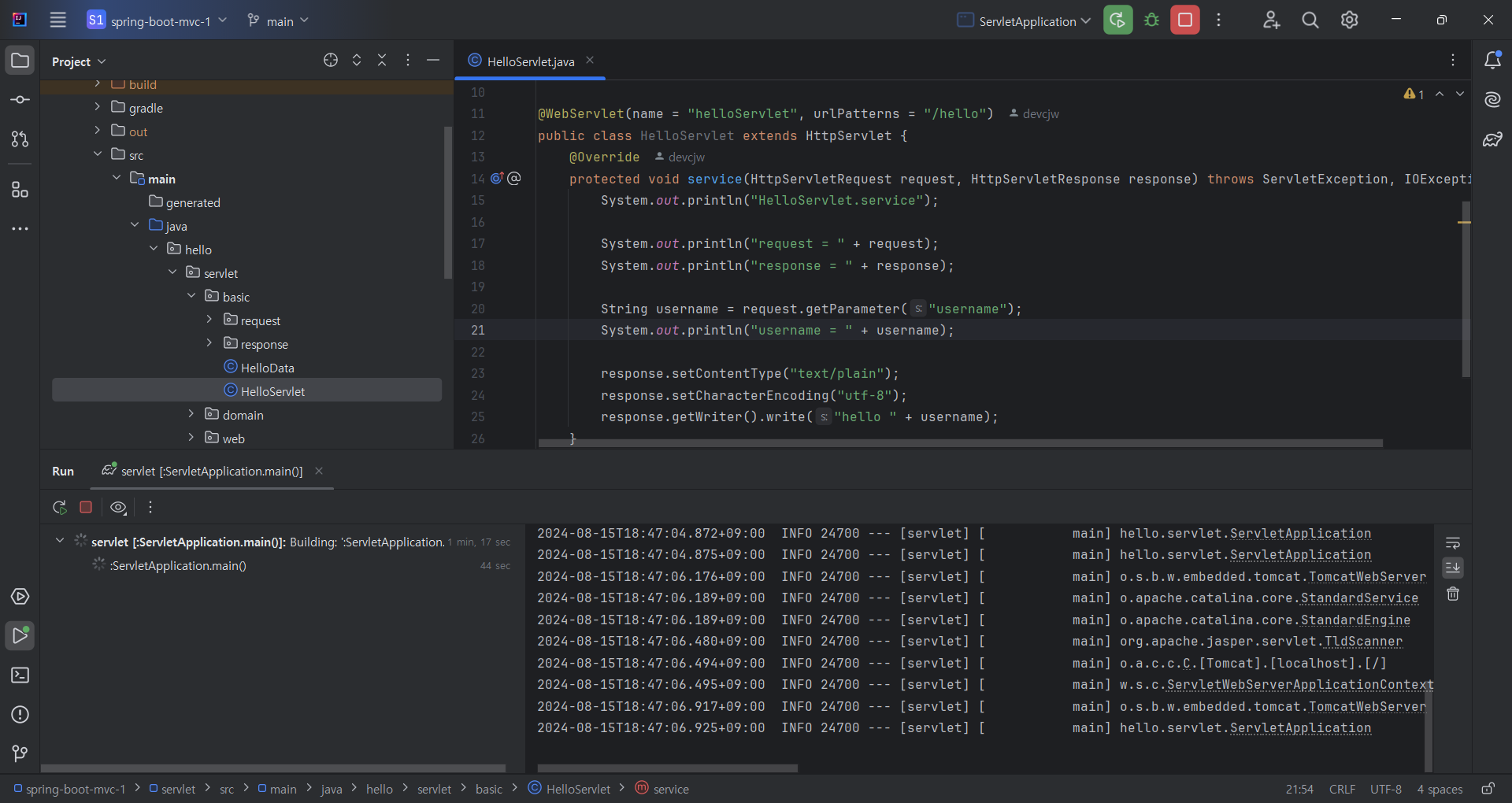The image size is (1512, 803).
Task: Expand the domain package
Action: click(x=191, y=414)
